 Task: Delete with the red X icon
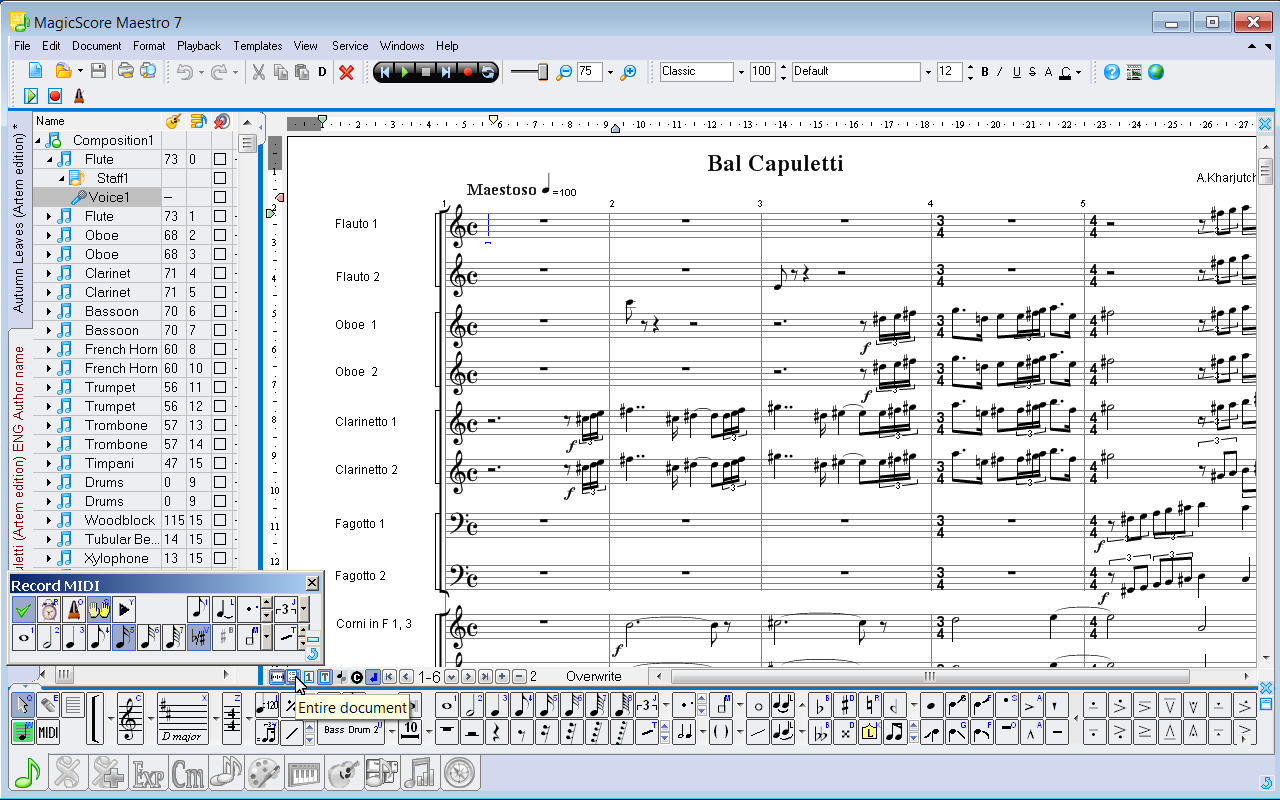pos(346,72)
